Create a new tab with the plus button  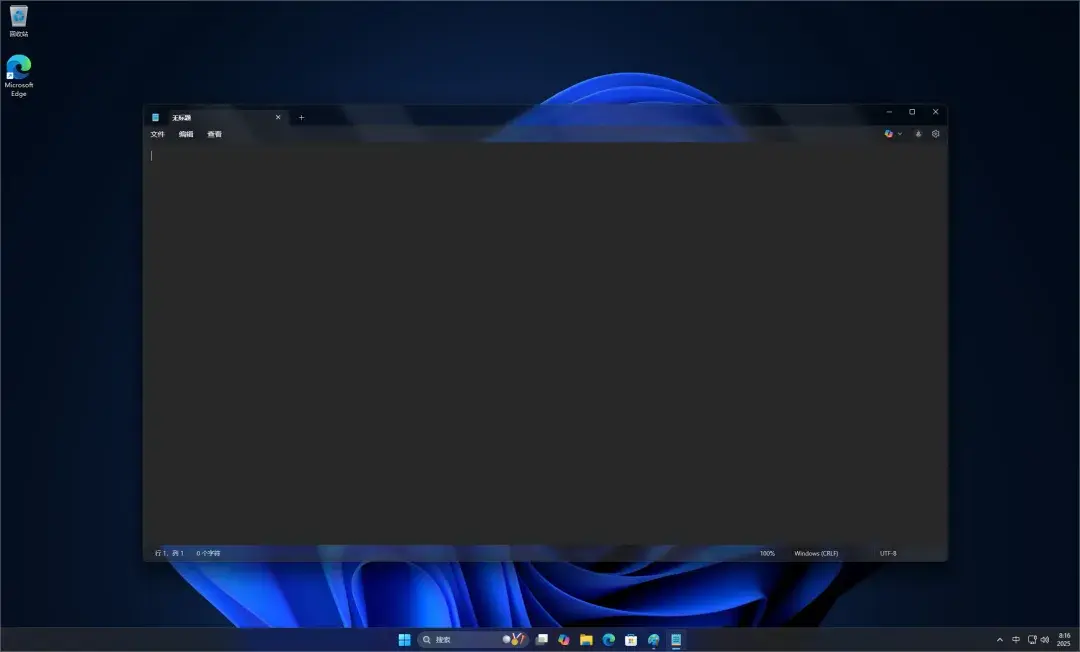(301, 117)
